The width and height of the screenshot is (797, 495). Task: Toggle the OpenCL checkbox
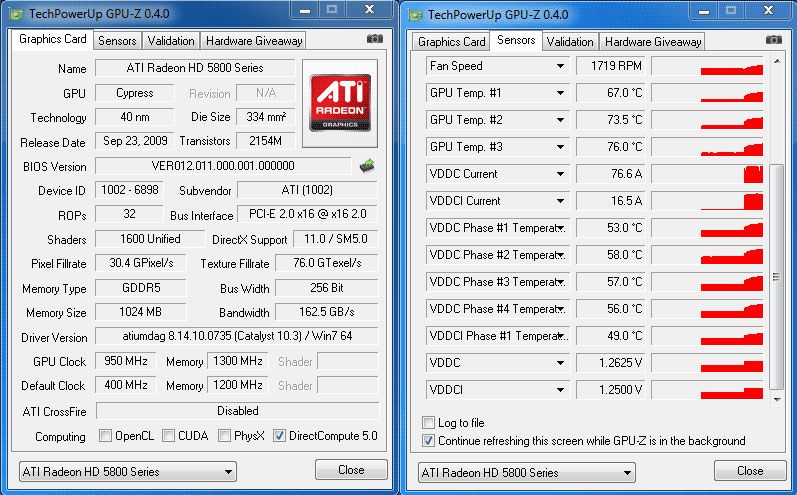pyautogui.click(x=106, y=436)
